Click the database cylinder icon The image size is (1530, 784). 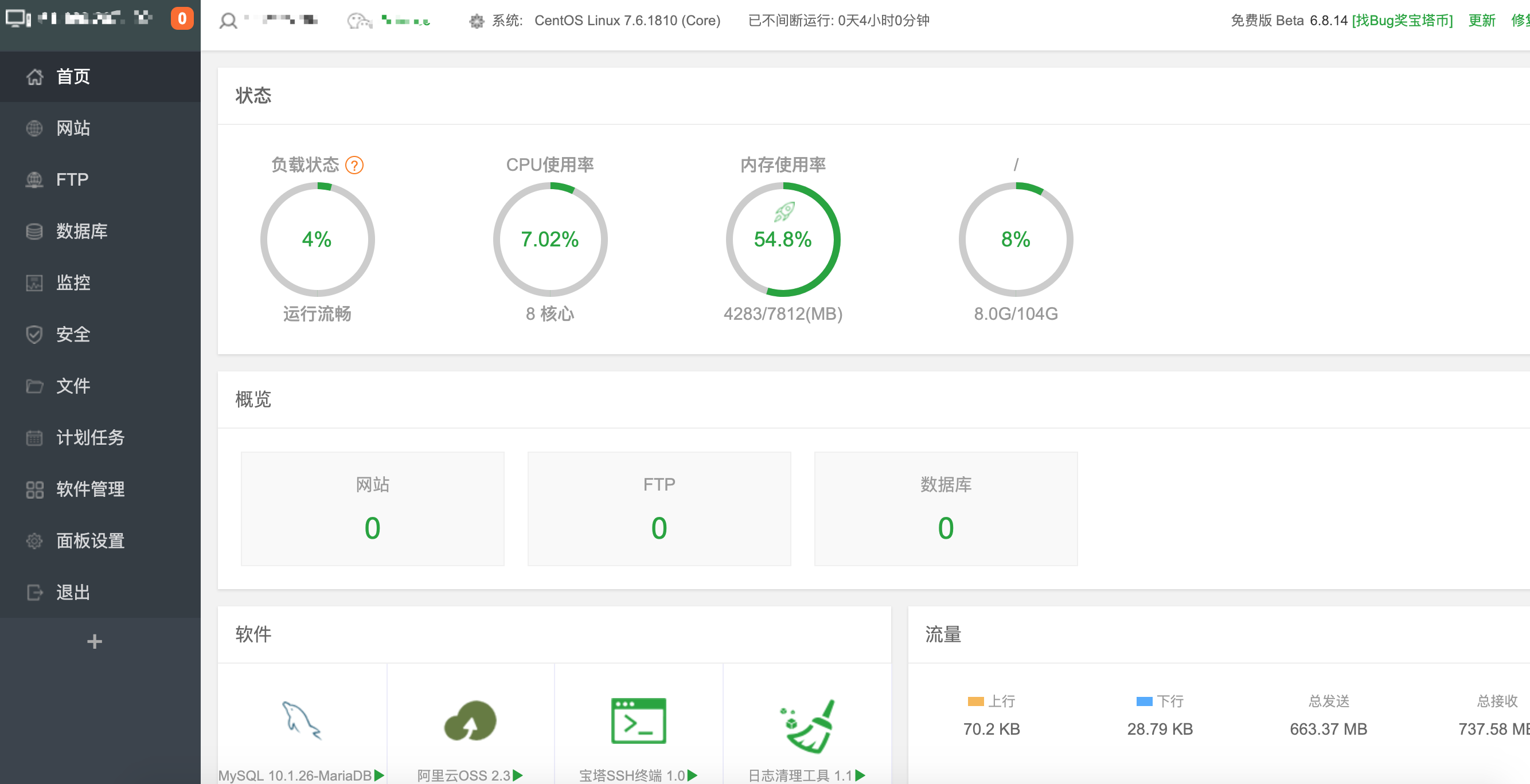pyautogui.click(x=34, y=231)
